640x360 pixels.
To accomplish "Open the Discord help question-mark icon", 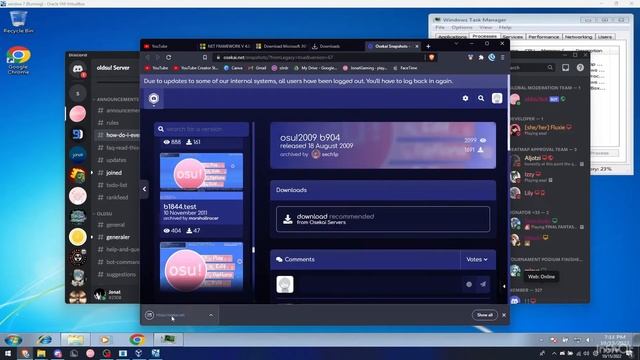I will pyautogui.click(x=580, y=68).
